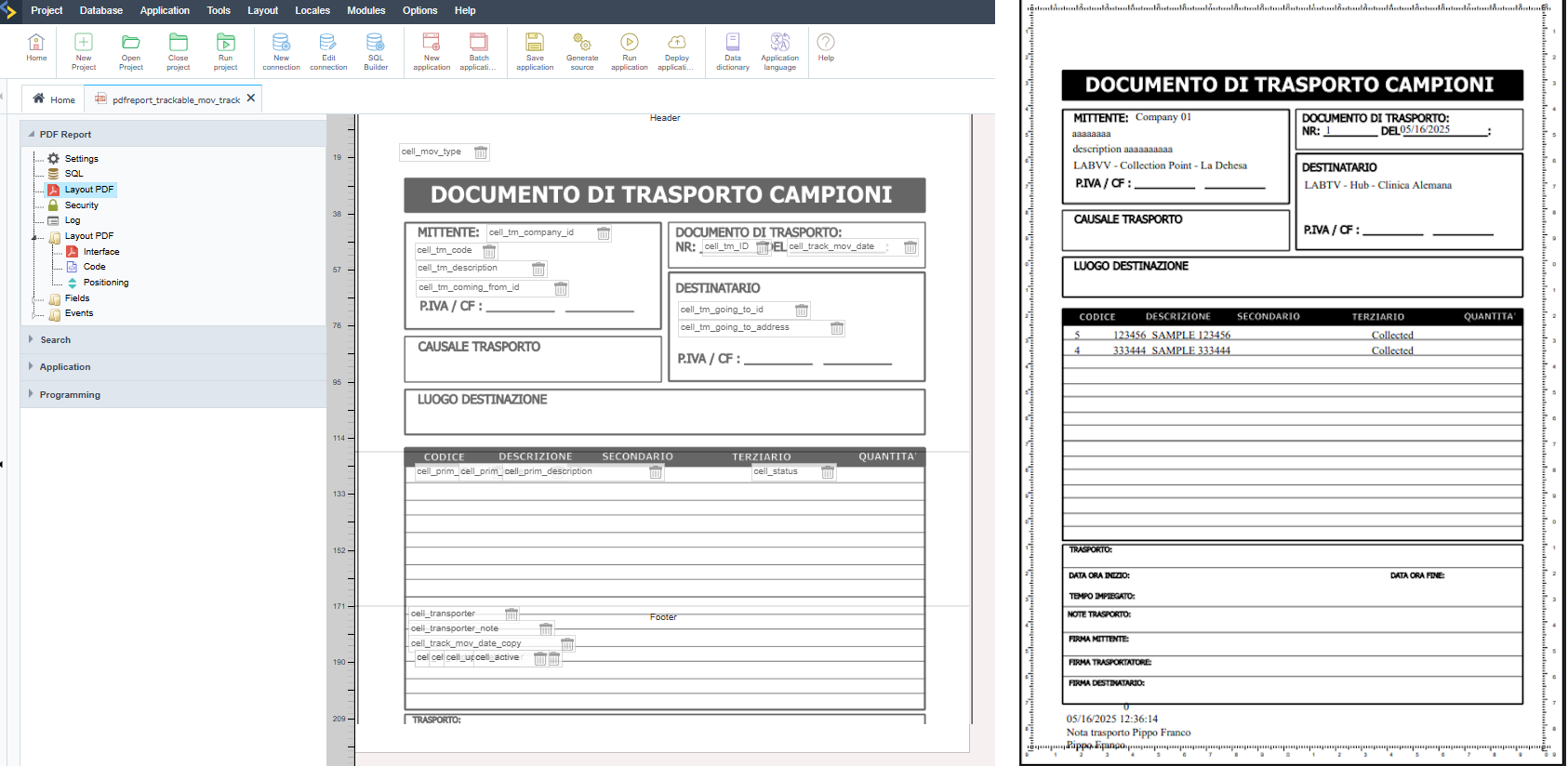
Task: Remove the cell_tm_company_id field with its trash icon
Action: [604, 233]
